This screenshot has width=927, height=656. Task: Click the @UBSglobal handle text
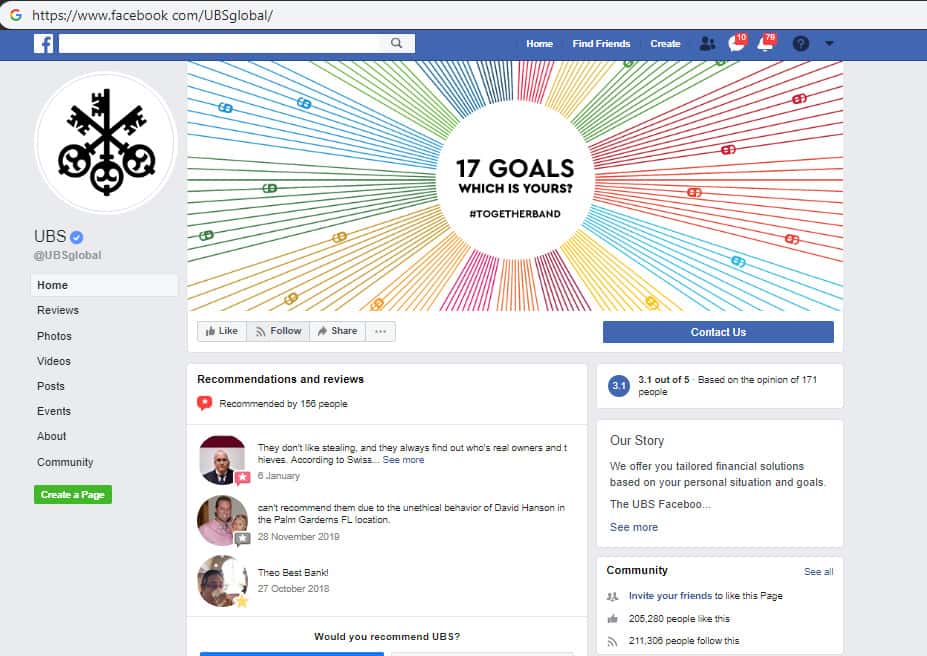pyautogui.click(x=67, y=255)
